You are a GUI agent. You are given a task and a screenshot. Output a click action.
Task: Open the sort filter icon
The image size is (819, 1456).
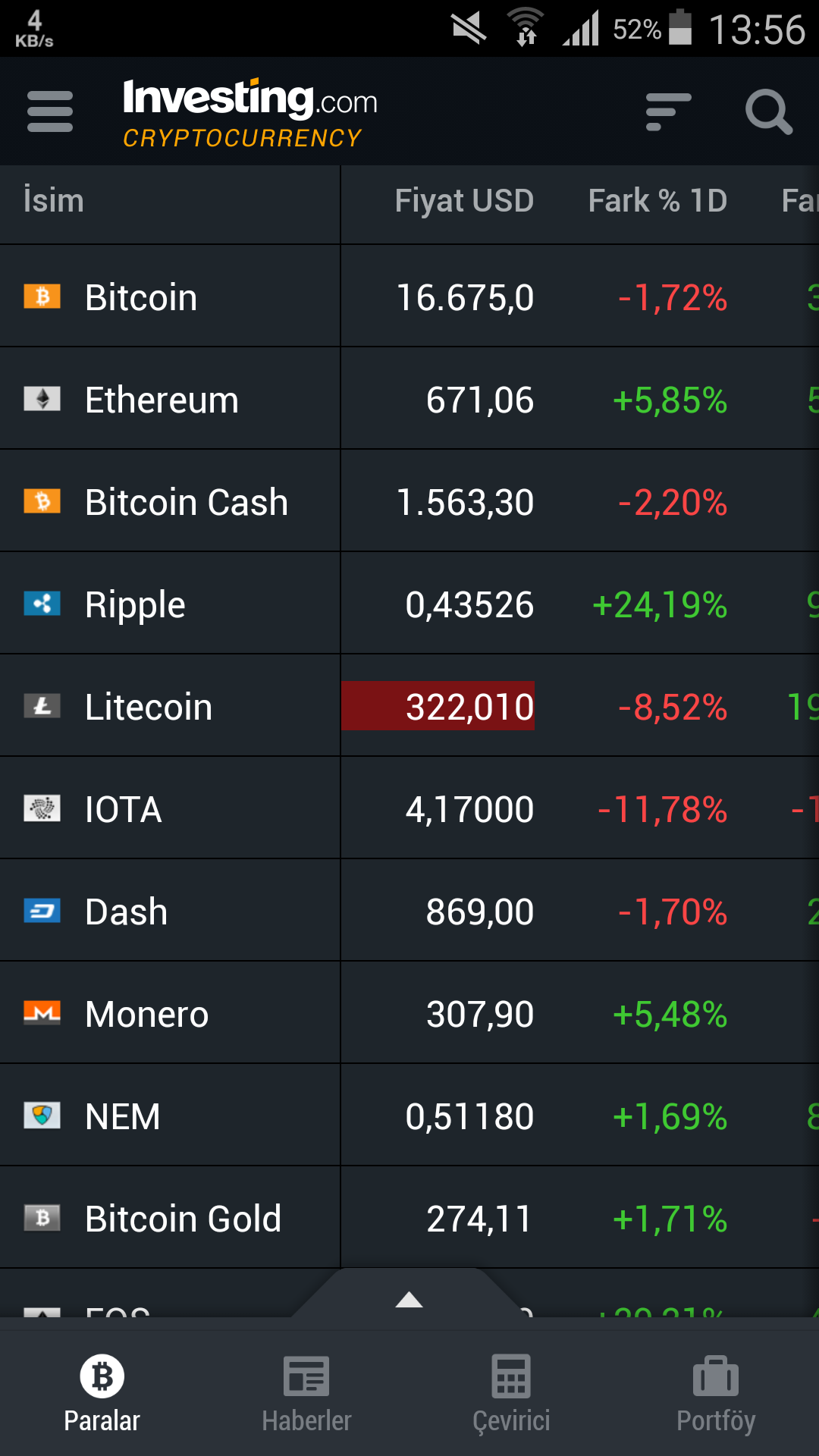[x=668, y=112]
